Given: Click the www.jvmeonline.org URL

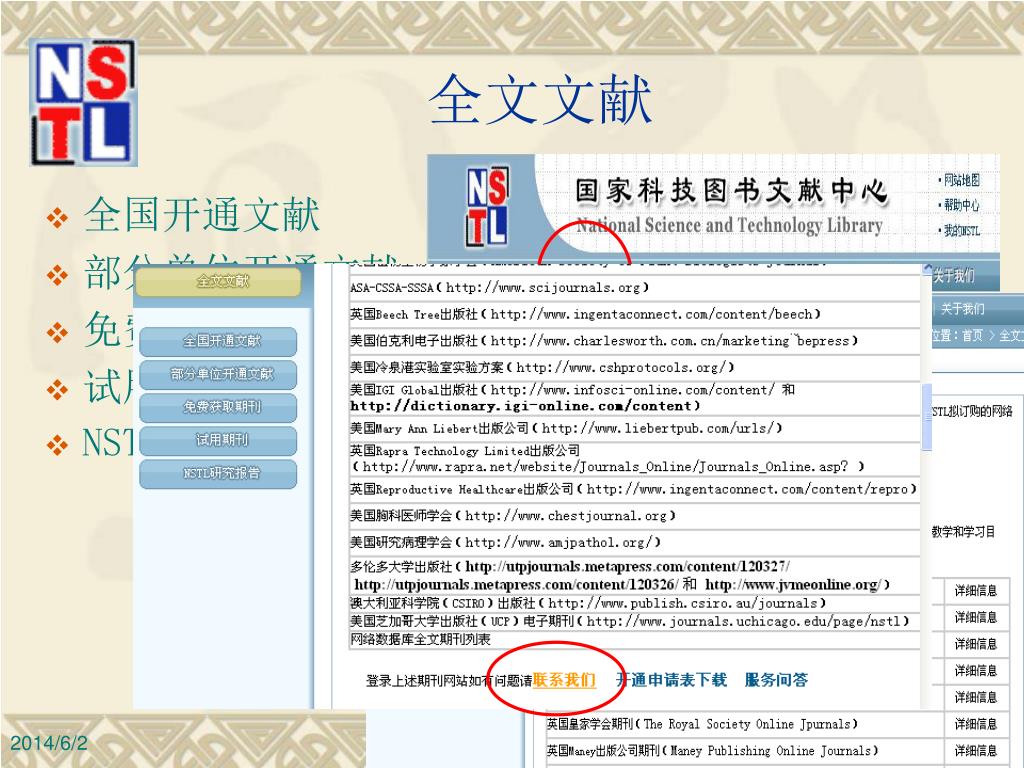Looking at the screenshot, I should pos(794,584).
